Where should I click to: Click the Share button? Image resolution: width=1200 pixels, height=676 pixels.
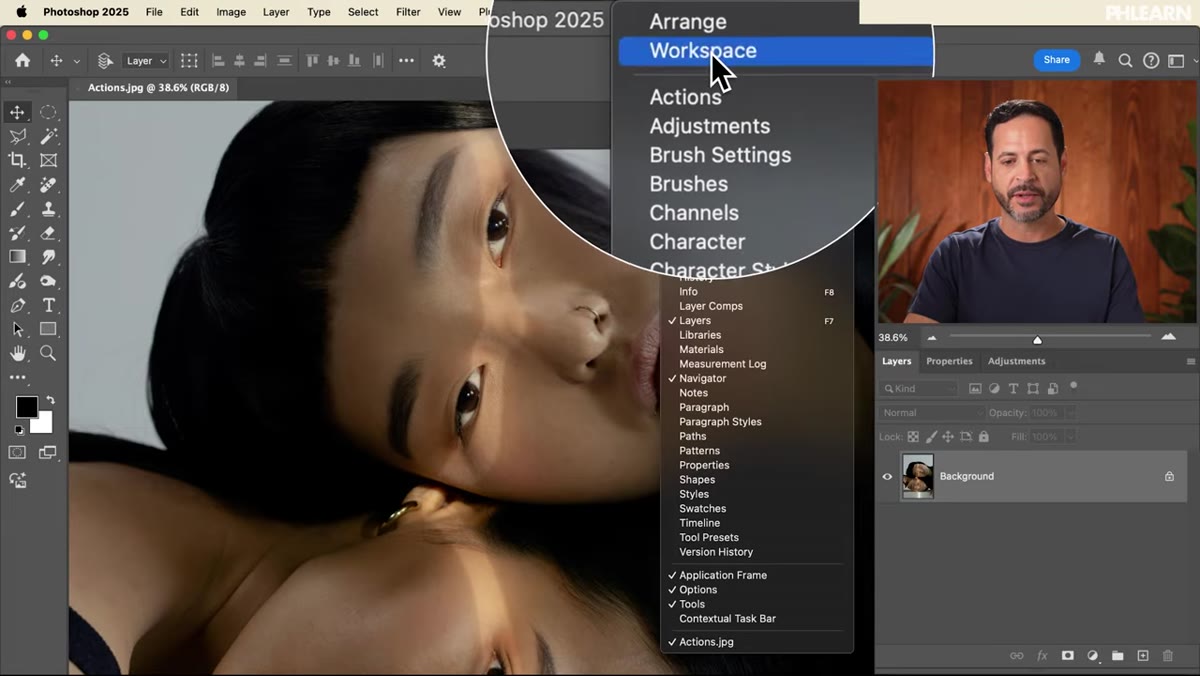pos(1057,60)
